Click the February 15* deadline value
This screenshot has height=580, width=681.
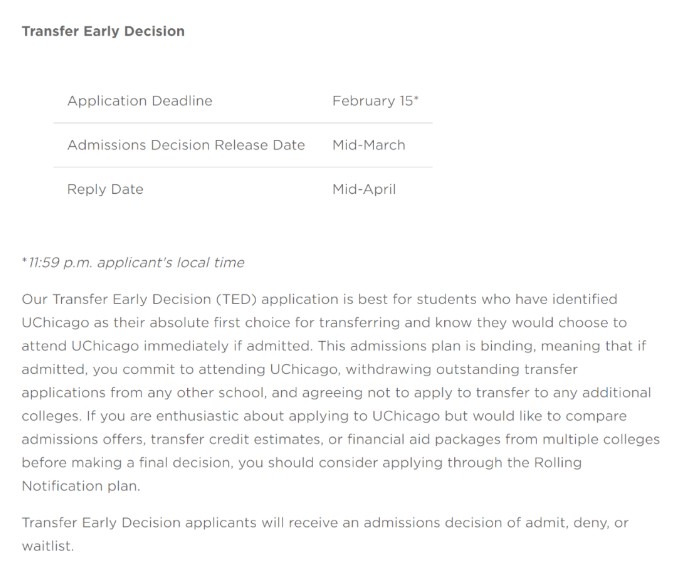click(x=375, y=101)
